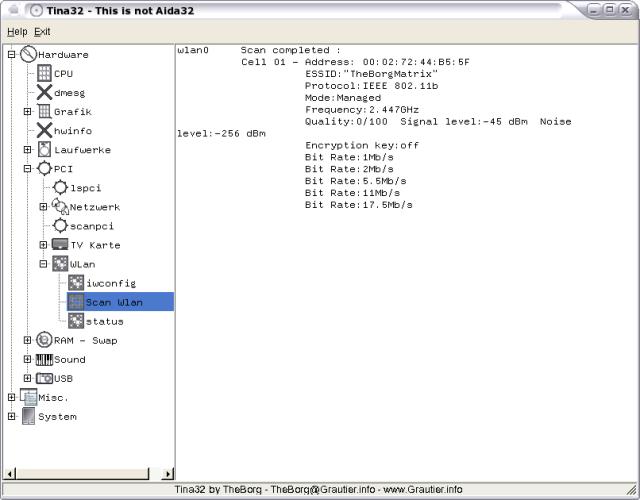Select the Scan Wlan tree label

(x=114, y=302)
